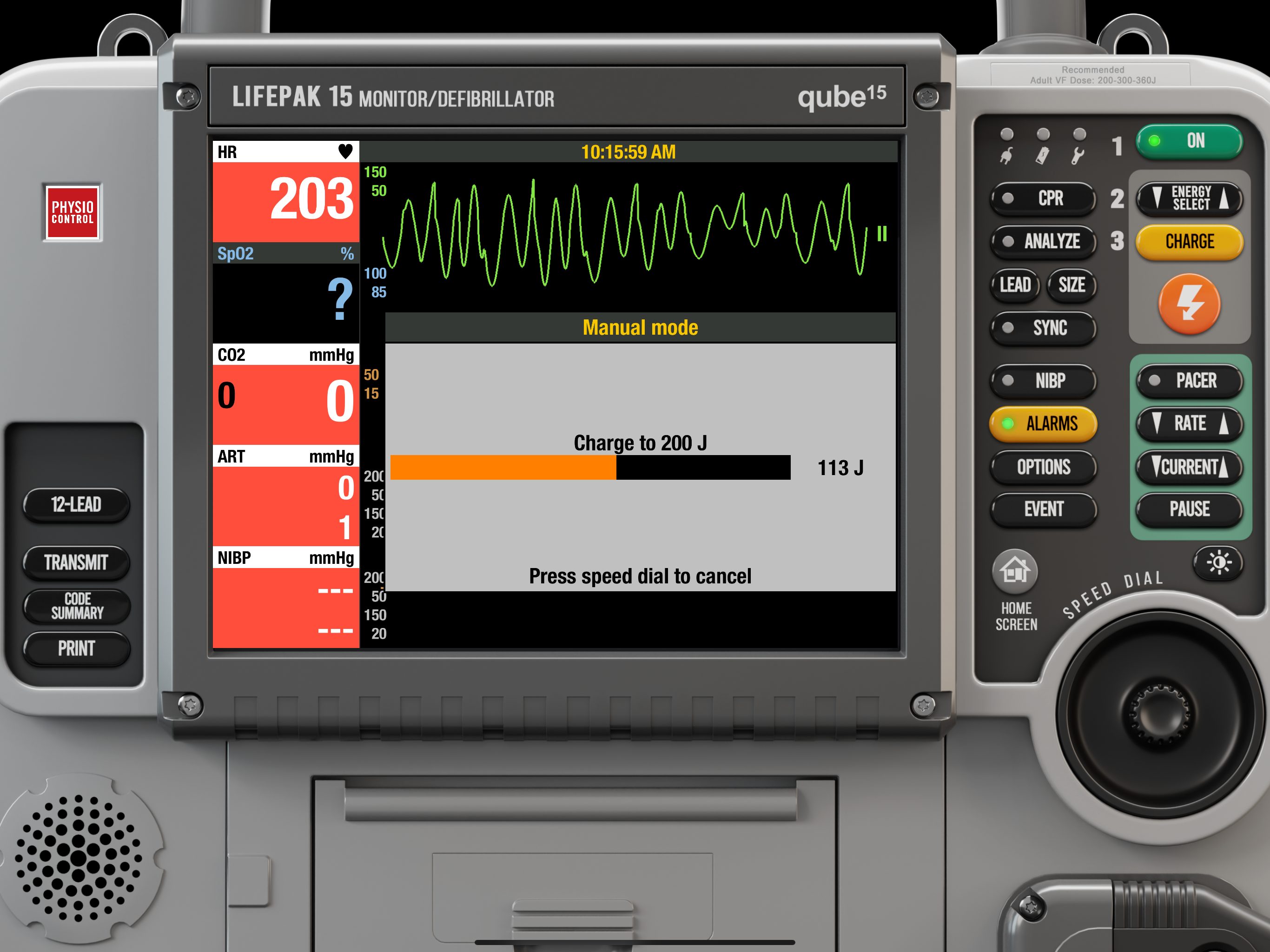Increase energy with Energy Select up arrow

pyautogui.click(x=1224, y=198)
